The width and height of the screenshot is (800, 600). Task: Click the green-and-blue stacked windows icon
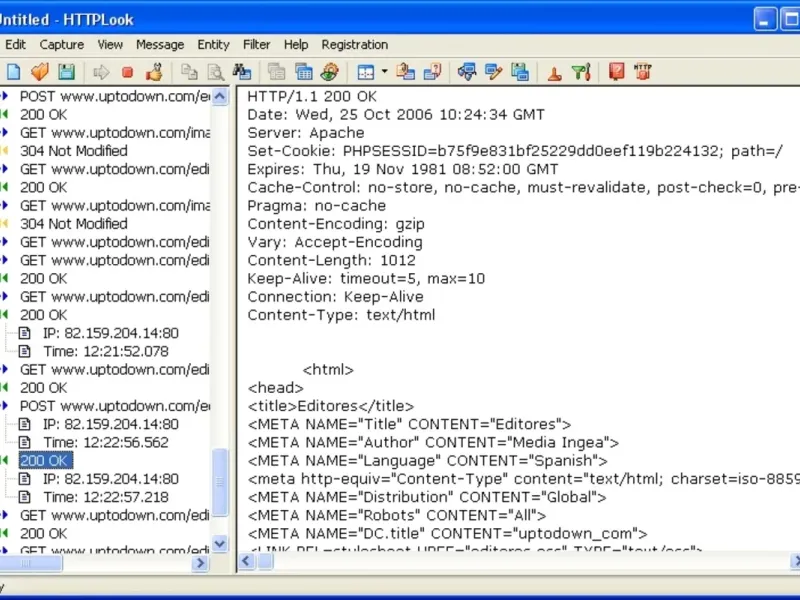[520, 72]
